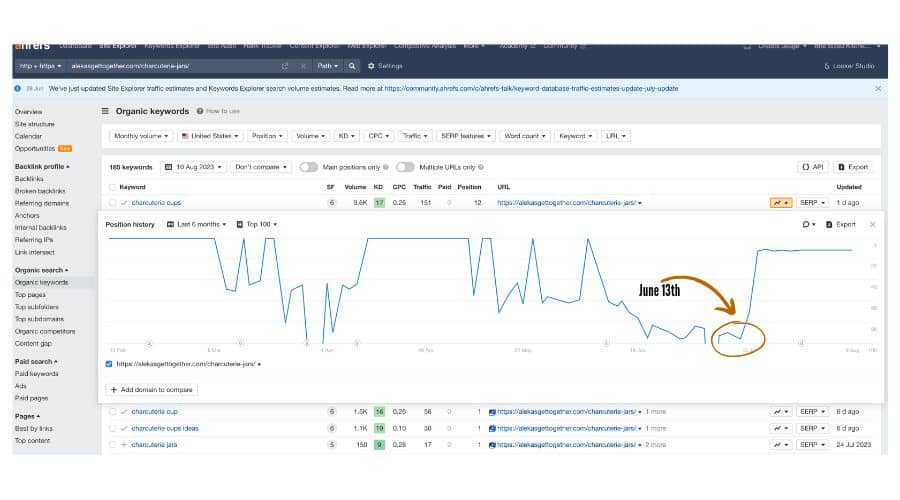The width and height of the screenshot is (900, 500).
Task: Dismiss the update notification banner
Action: click(878, 88)
